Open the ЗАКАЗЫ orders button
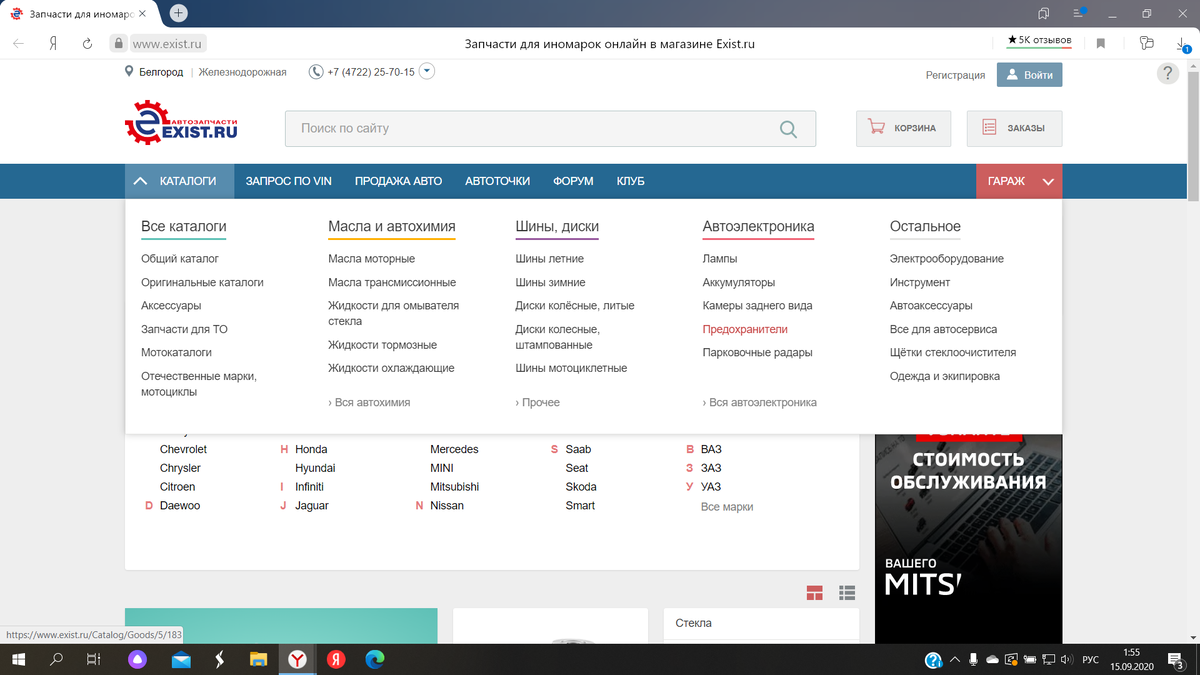This screenshot has height=675, width=1200. [x=1014, y=128]
